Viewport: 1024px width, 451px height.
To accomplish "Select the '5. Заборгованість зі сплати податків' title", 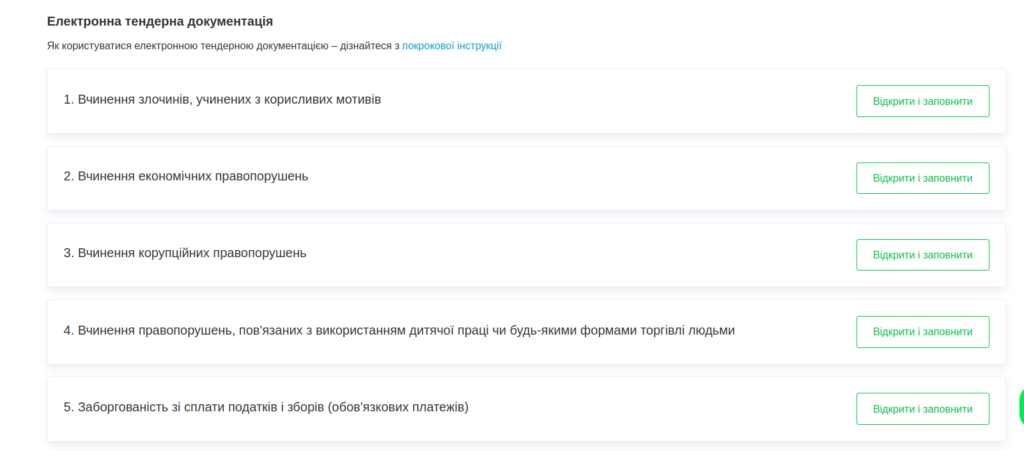I will click(x=266, y=407).
